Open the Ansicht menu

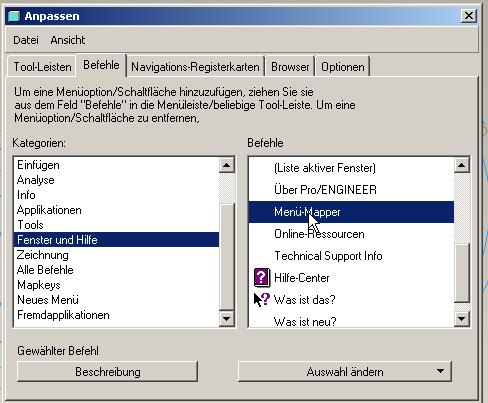tap(68, 40)
